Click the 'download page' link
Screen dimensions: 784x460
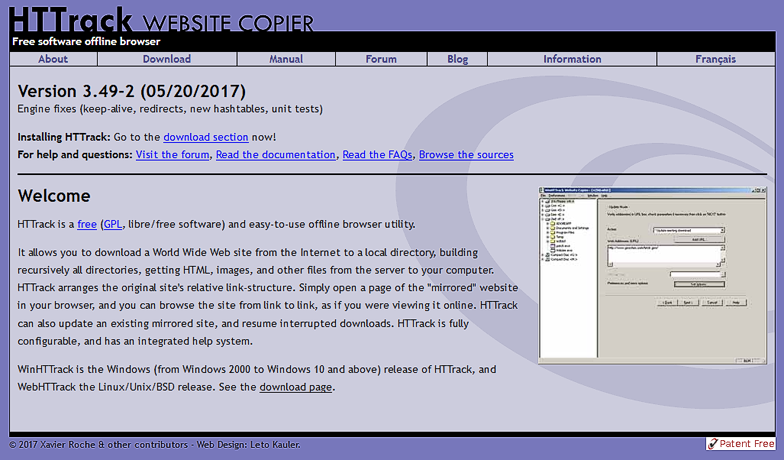[x=296, y=387]
